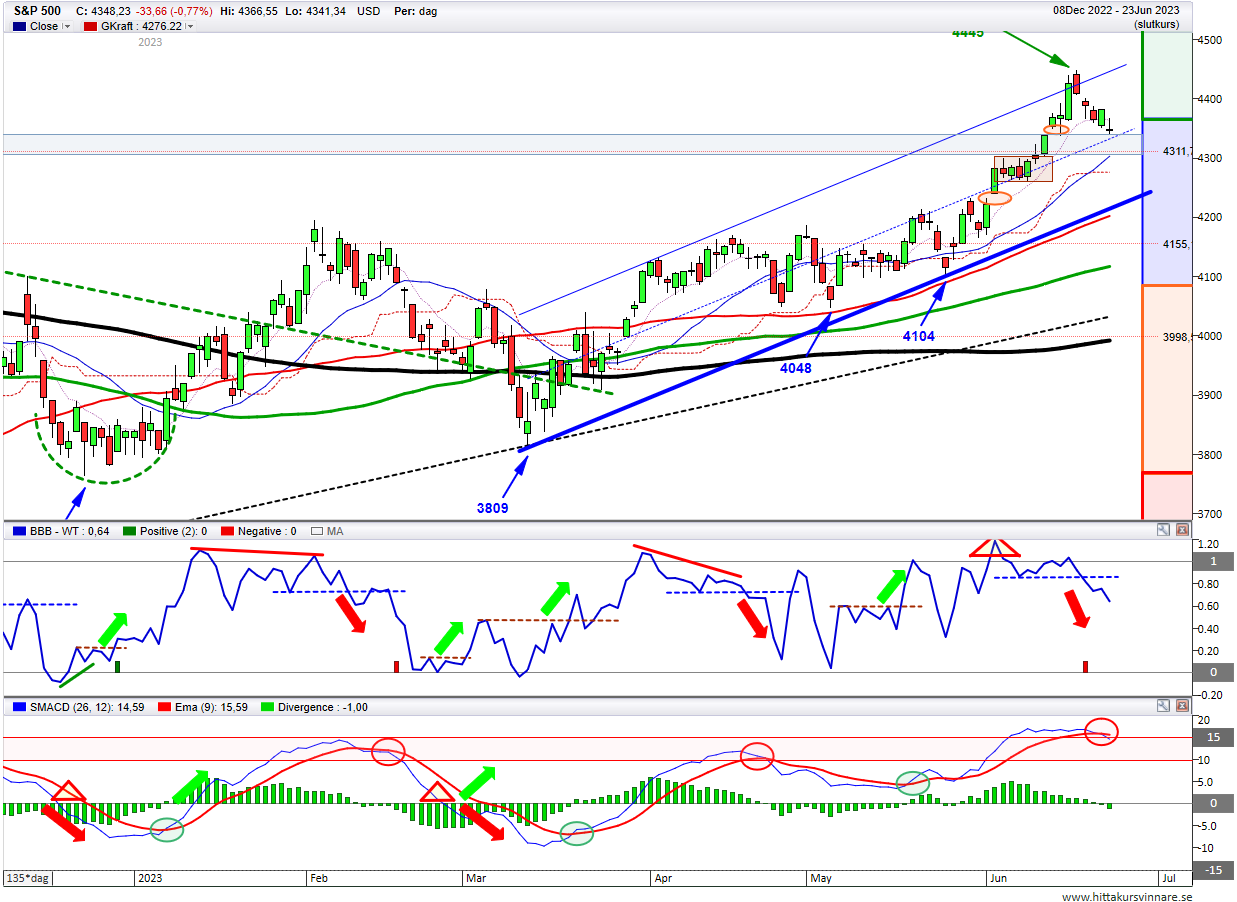
Task: Close the SMACD indicator panel with the red X
Action: point(1182,706)
